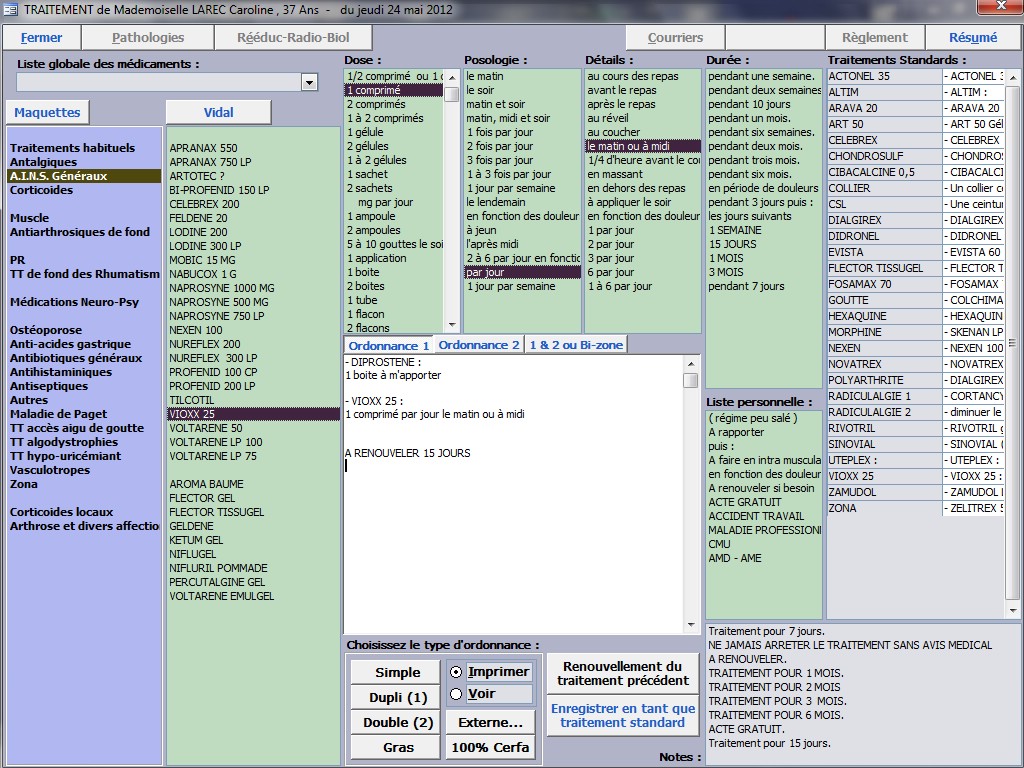Choose the Double (2) prescription type
Viewport: 1024px width, 768px height.
397,722
